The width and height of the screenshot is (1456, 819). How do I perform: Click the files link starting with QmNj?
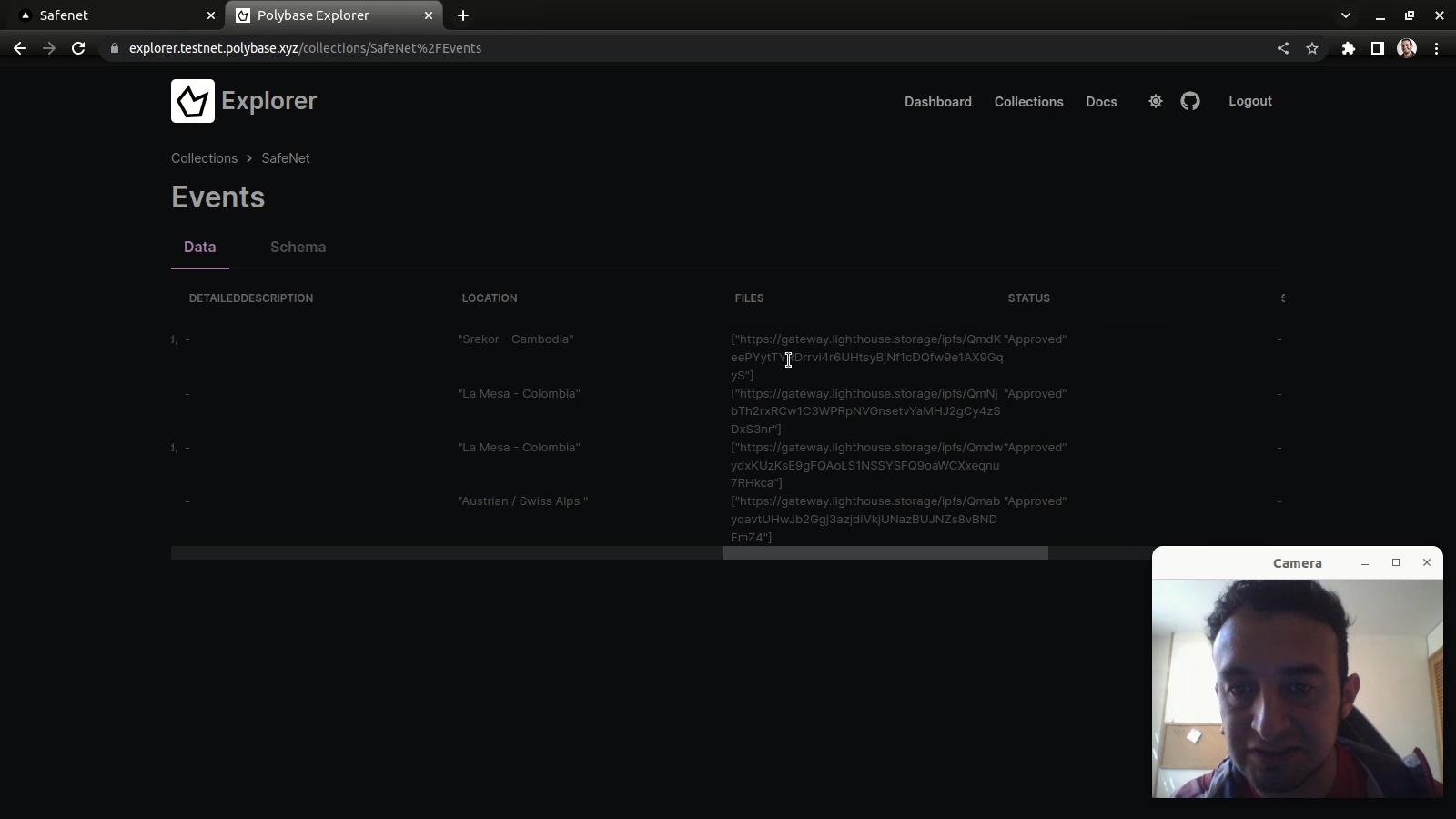pyautogui.click(x=865, y=411)
